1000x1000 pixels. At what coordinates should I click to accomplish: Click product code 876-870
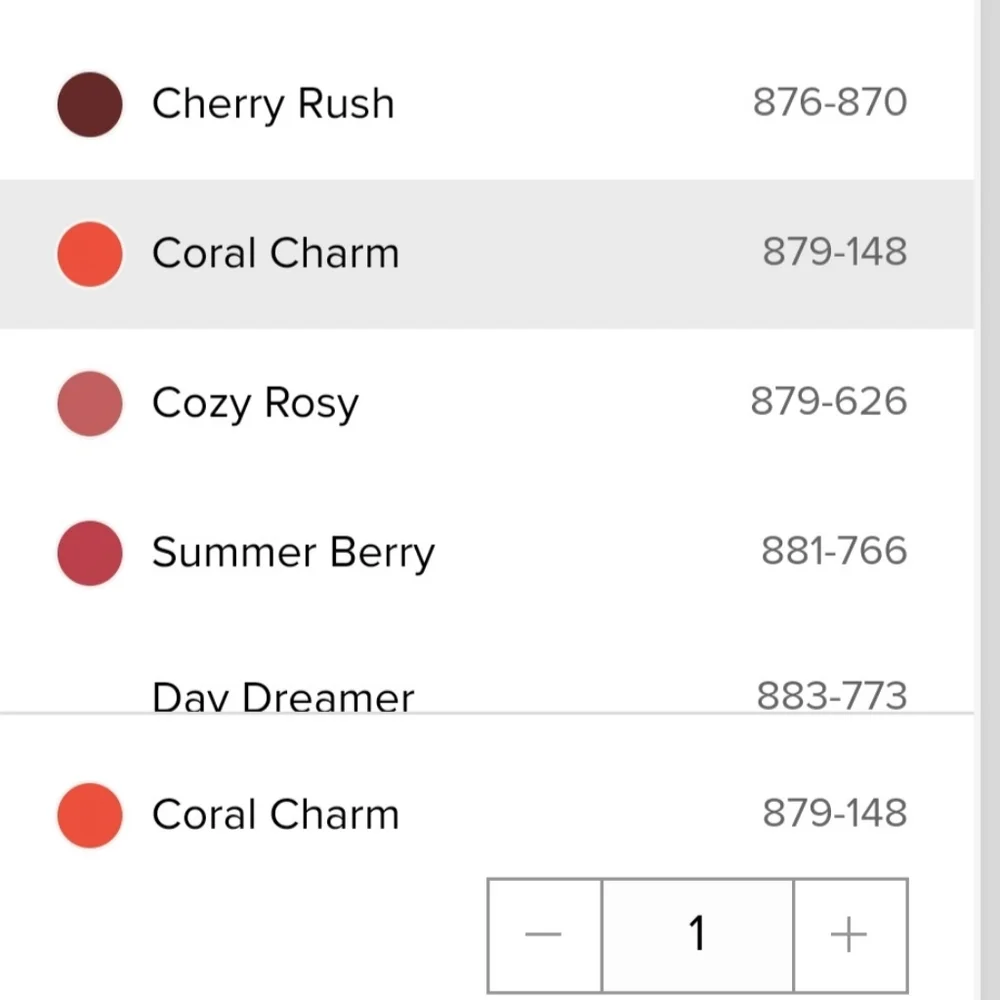click(x=830, y=102)
